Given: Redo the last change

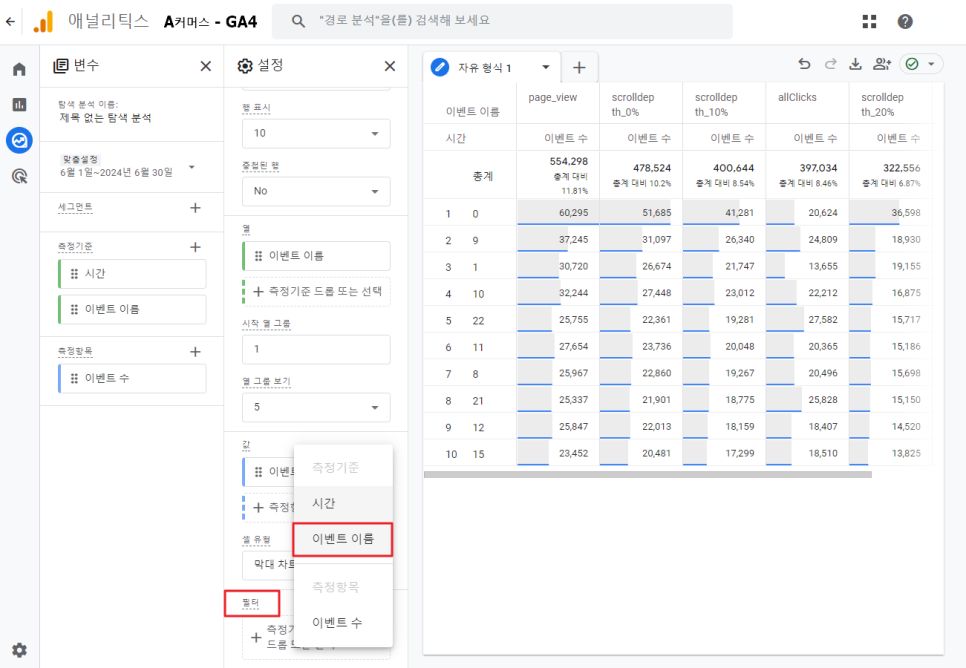Looking at the screenshot, I should (x=830, y=63).
